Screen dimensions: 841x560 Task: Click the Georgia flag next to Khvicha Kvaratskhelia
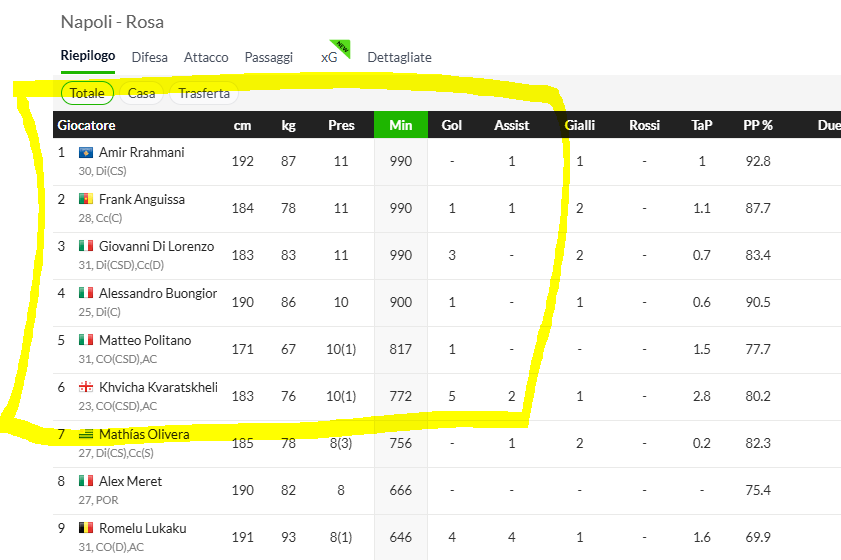86,387
